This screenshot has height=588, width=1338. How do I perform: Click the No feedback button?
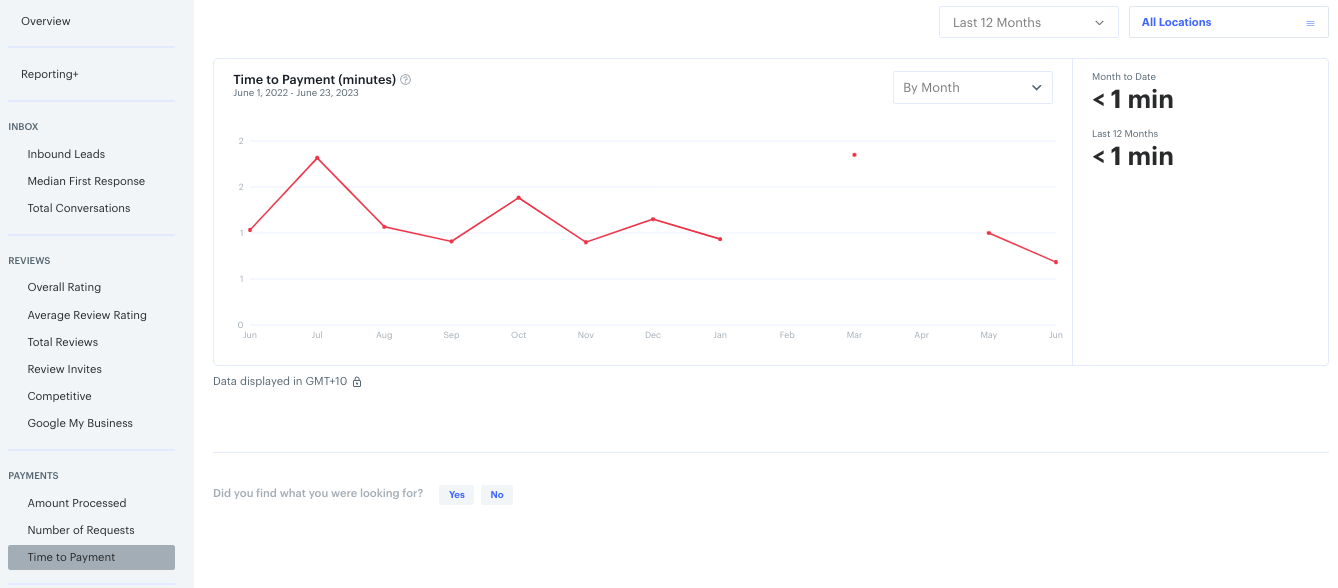pyautogui.click(x=497, y=494)
